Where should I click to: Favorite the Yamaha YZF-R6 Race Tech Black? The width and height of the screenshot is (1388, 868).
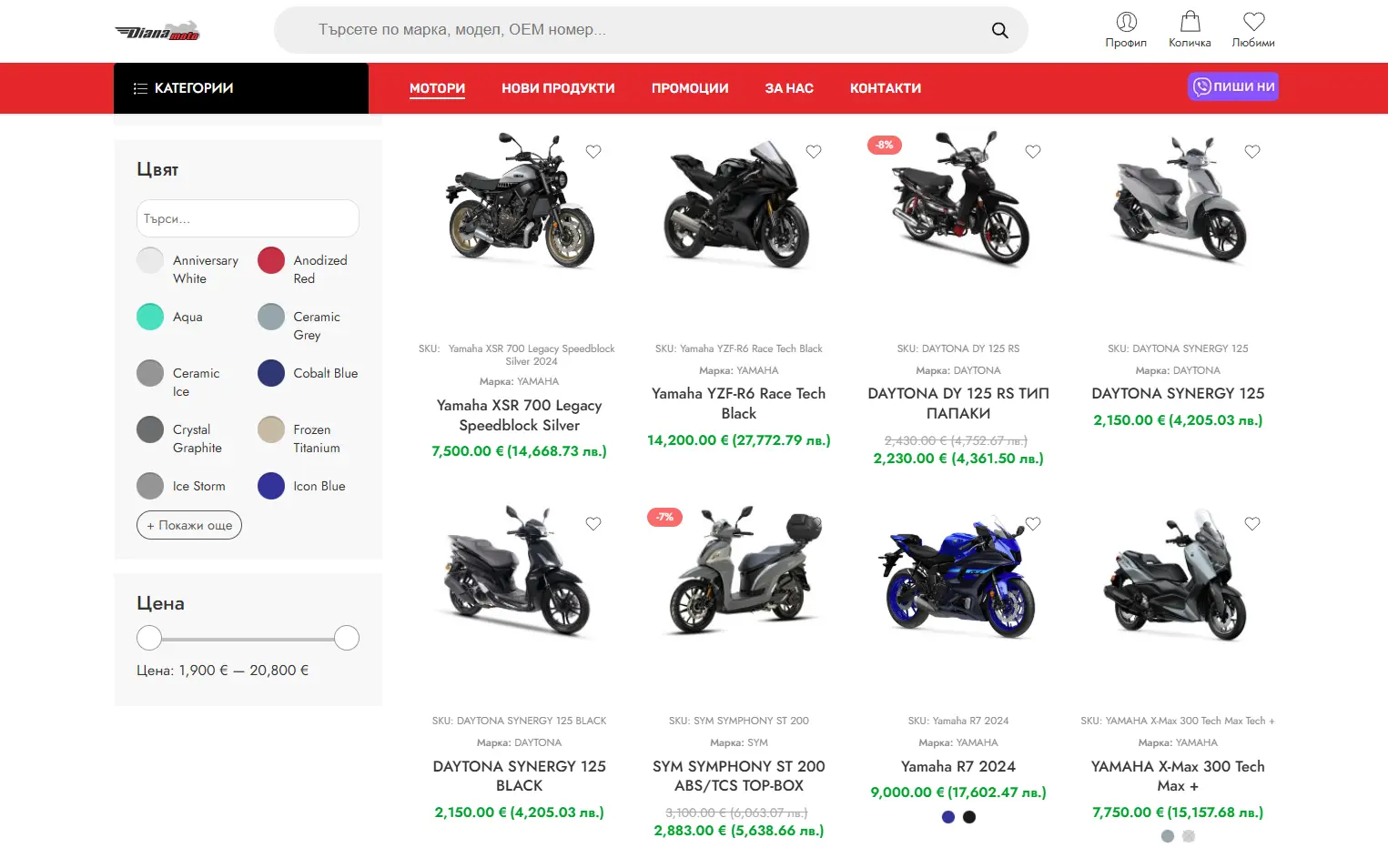814,152
